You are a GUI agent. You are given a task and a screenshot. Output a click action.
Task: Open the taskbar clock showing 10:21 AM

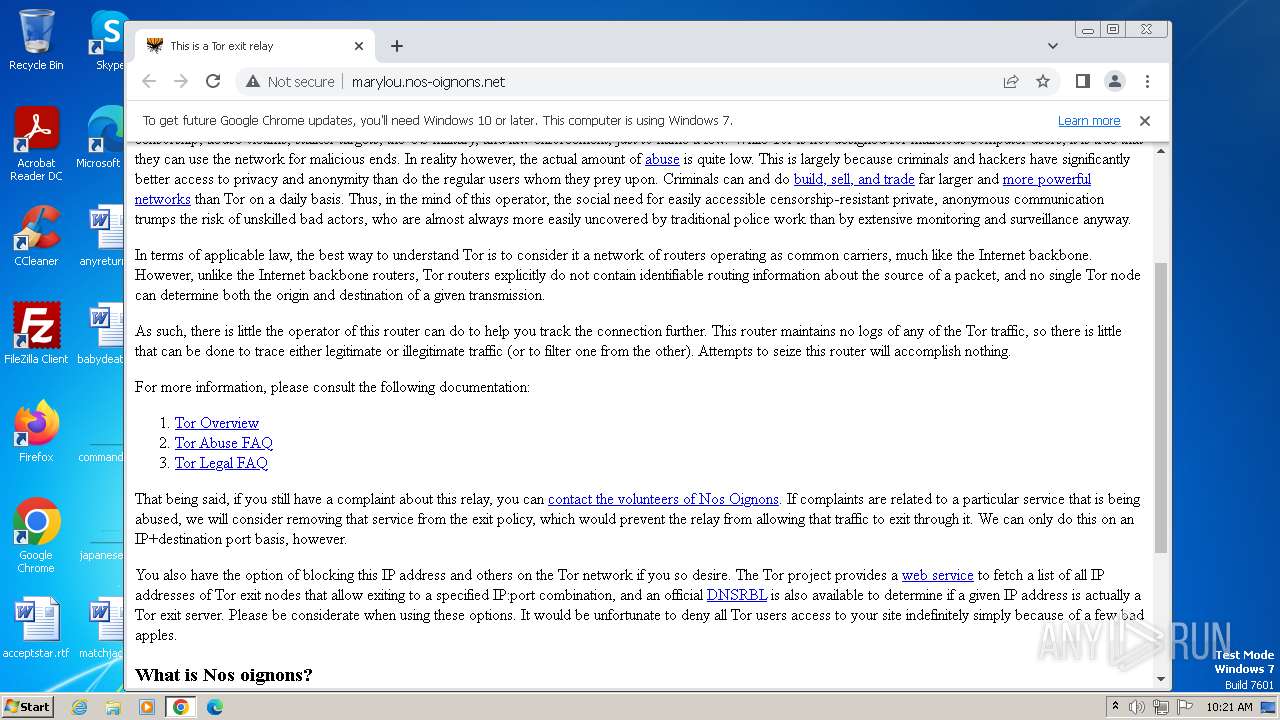point(1230,707)
